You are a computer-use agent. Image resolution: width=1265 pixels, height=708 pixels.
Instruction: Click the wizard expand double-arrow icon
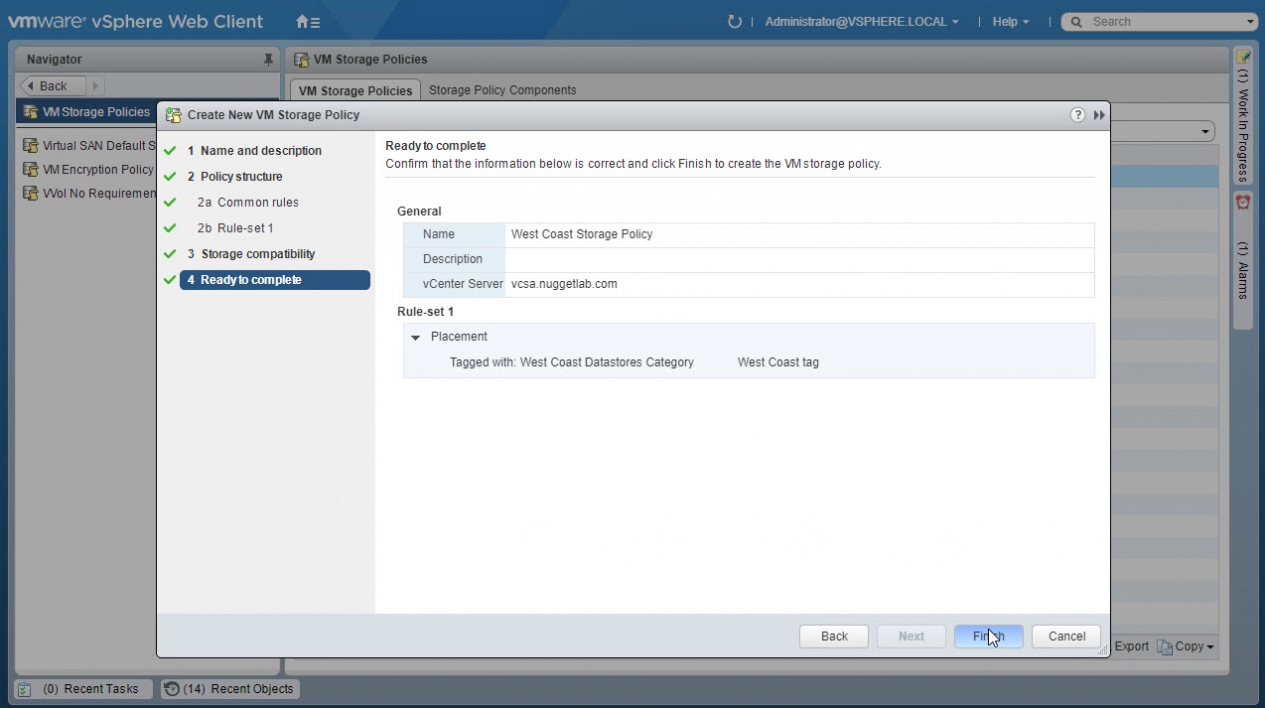tap(1099, 115)
